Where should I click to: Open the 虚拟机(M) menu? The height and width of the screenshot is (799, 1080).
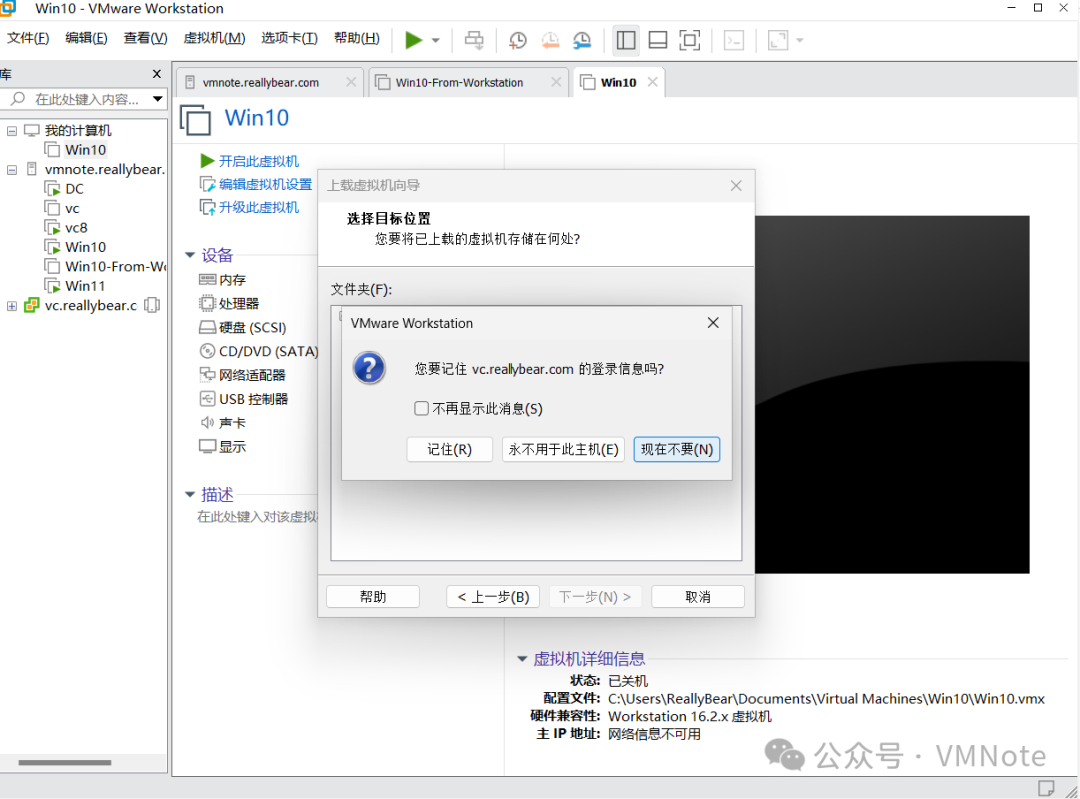(214, 38)
